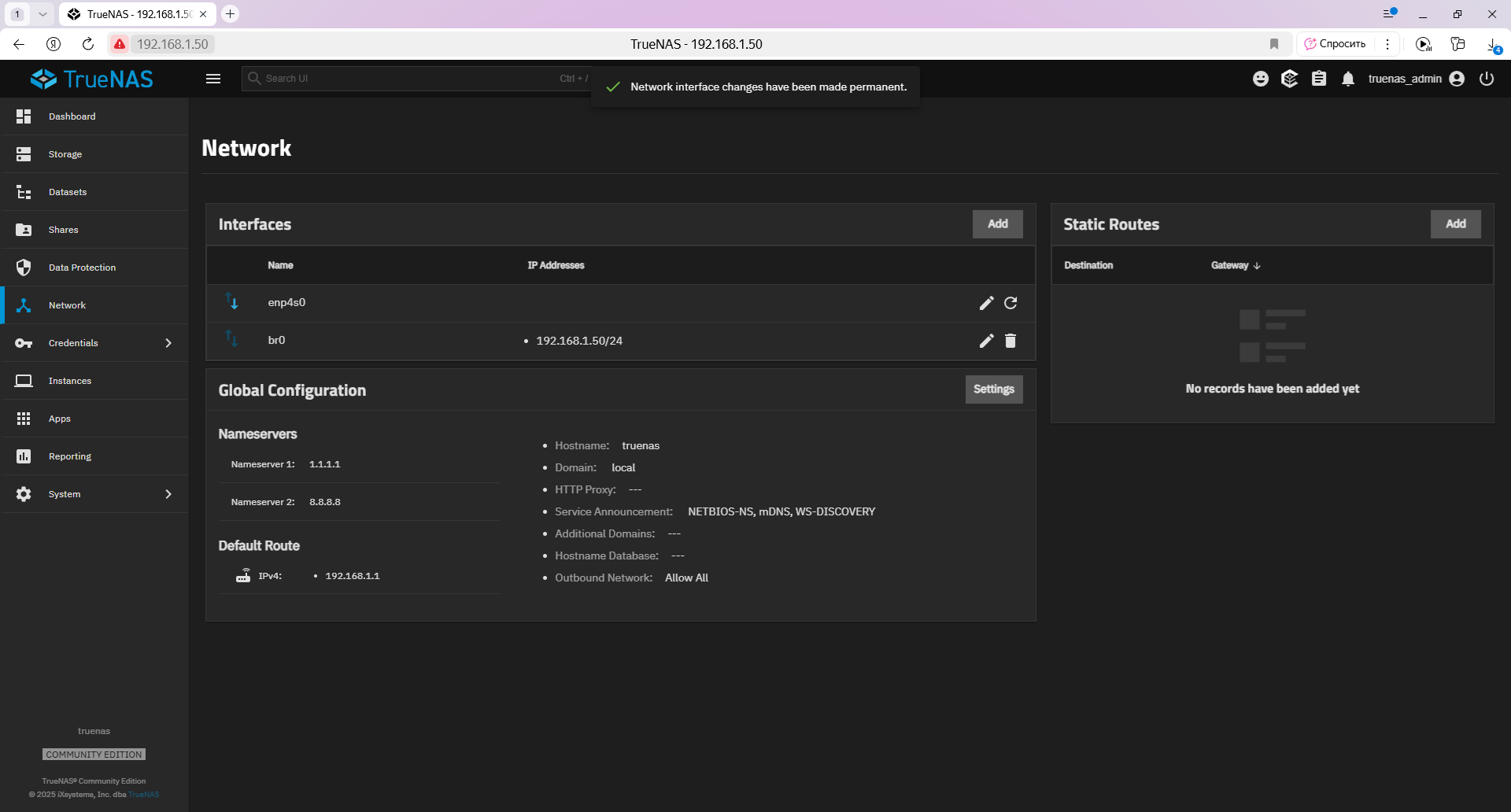Focus the Search UI field
This screenshot has height=812, width=1511.
(x=417, y=79)
